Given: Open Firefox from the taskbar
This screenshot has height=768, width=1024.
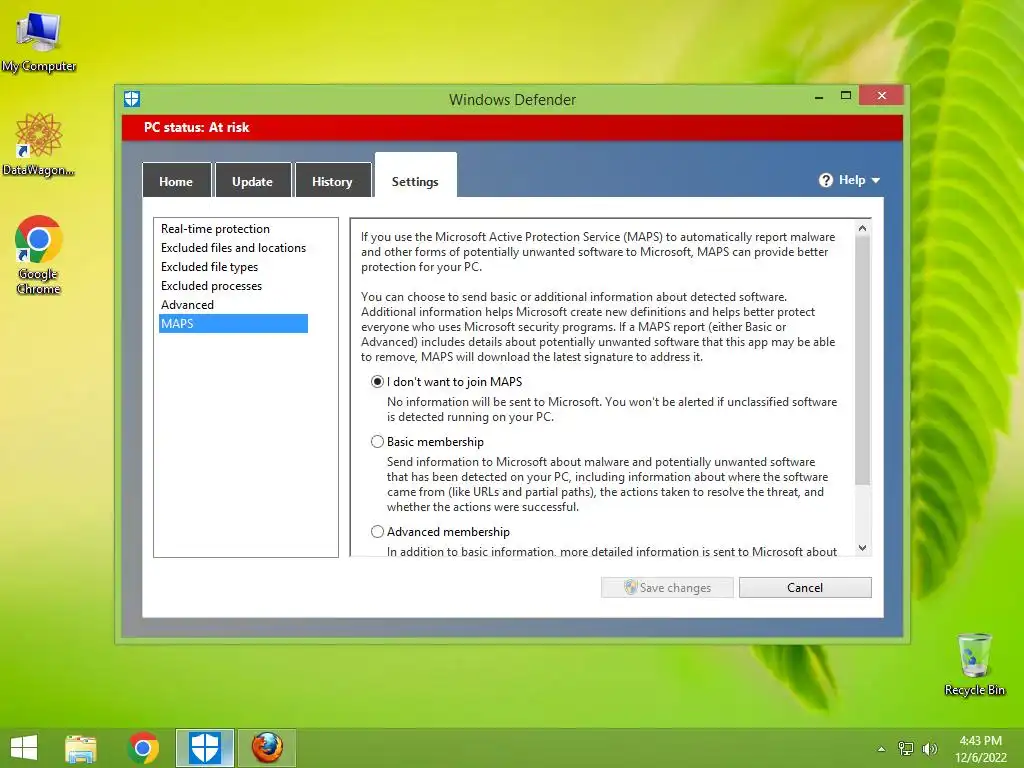Looking at the screenshot, I should click(x=267, y=748).
